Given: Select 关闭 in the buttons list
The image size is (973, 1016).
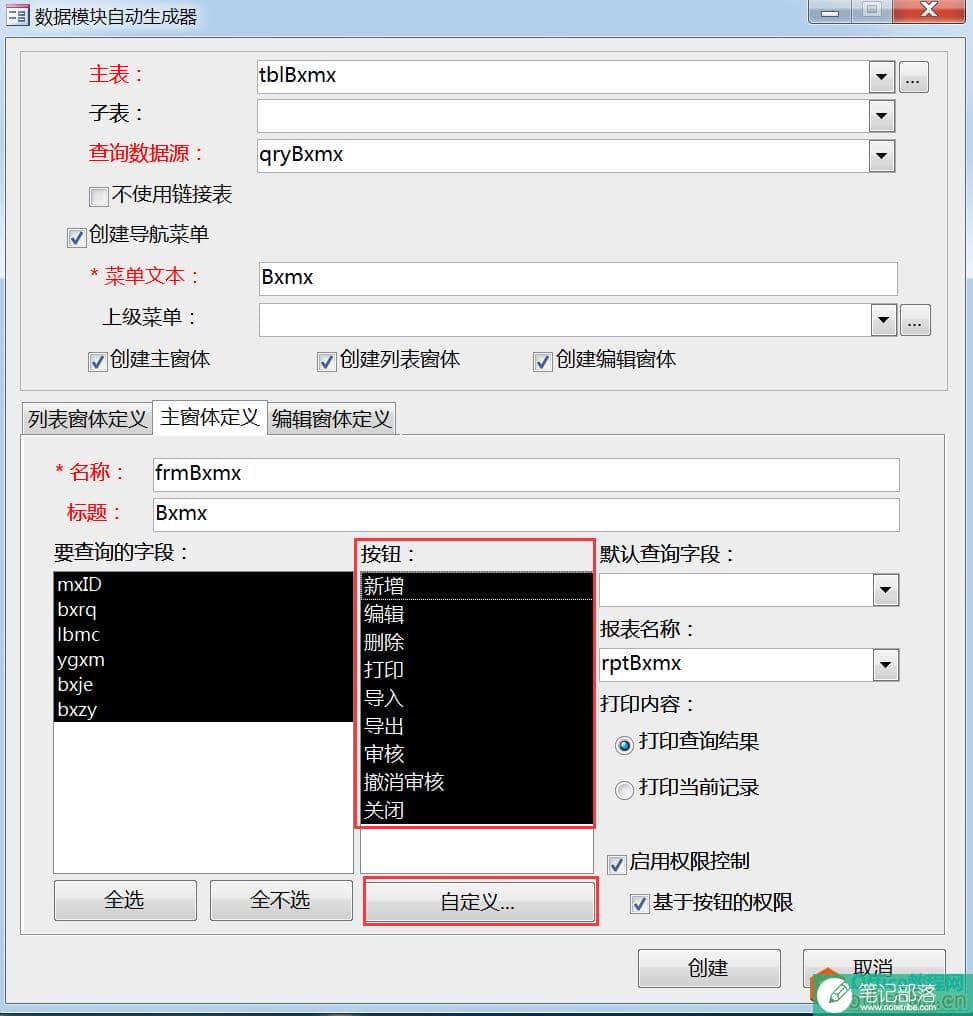Looking at the screenshot, I should pos(477,810).
